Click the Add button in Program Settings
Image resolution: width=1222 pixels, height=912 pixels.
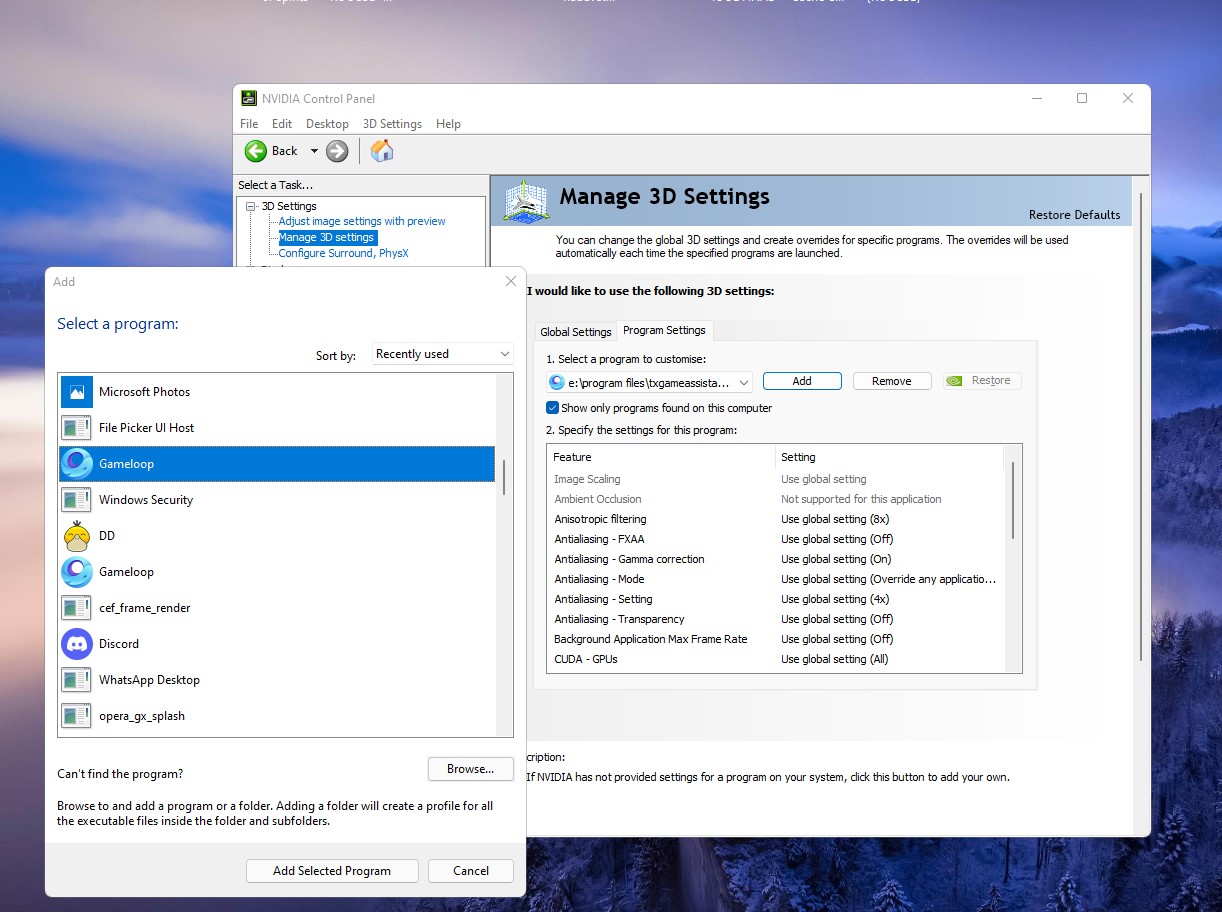coord(802,381)
